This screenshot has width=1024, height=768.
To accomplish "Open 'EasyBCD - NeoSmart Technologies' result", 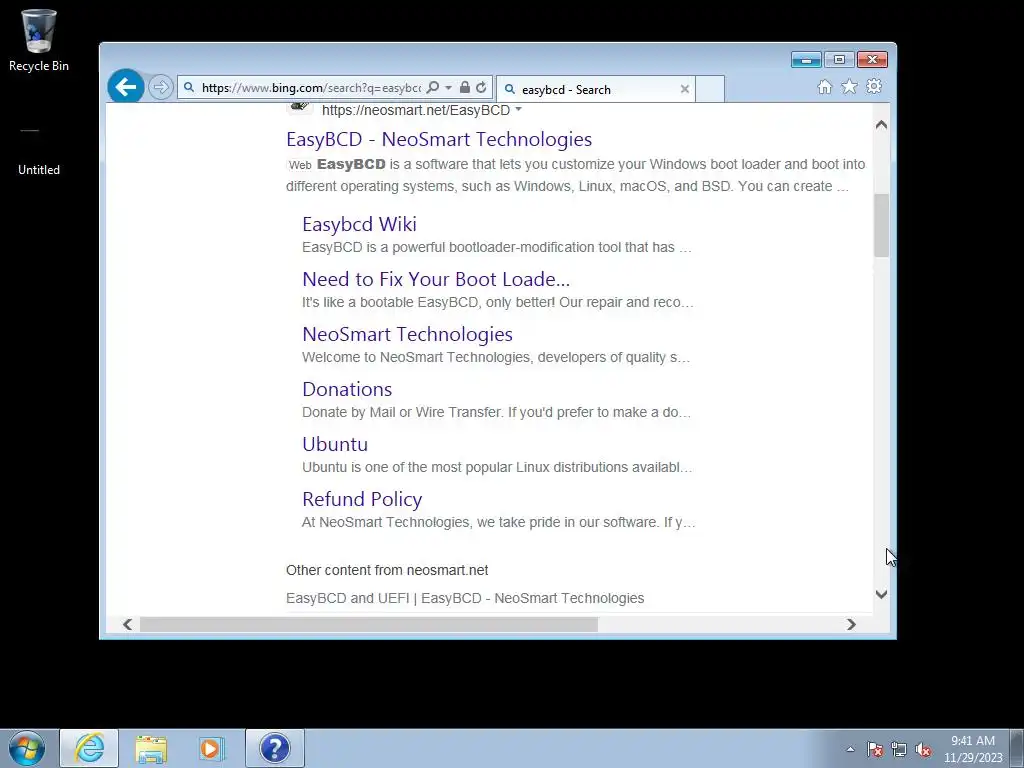I will (x=439, y=139).
